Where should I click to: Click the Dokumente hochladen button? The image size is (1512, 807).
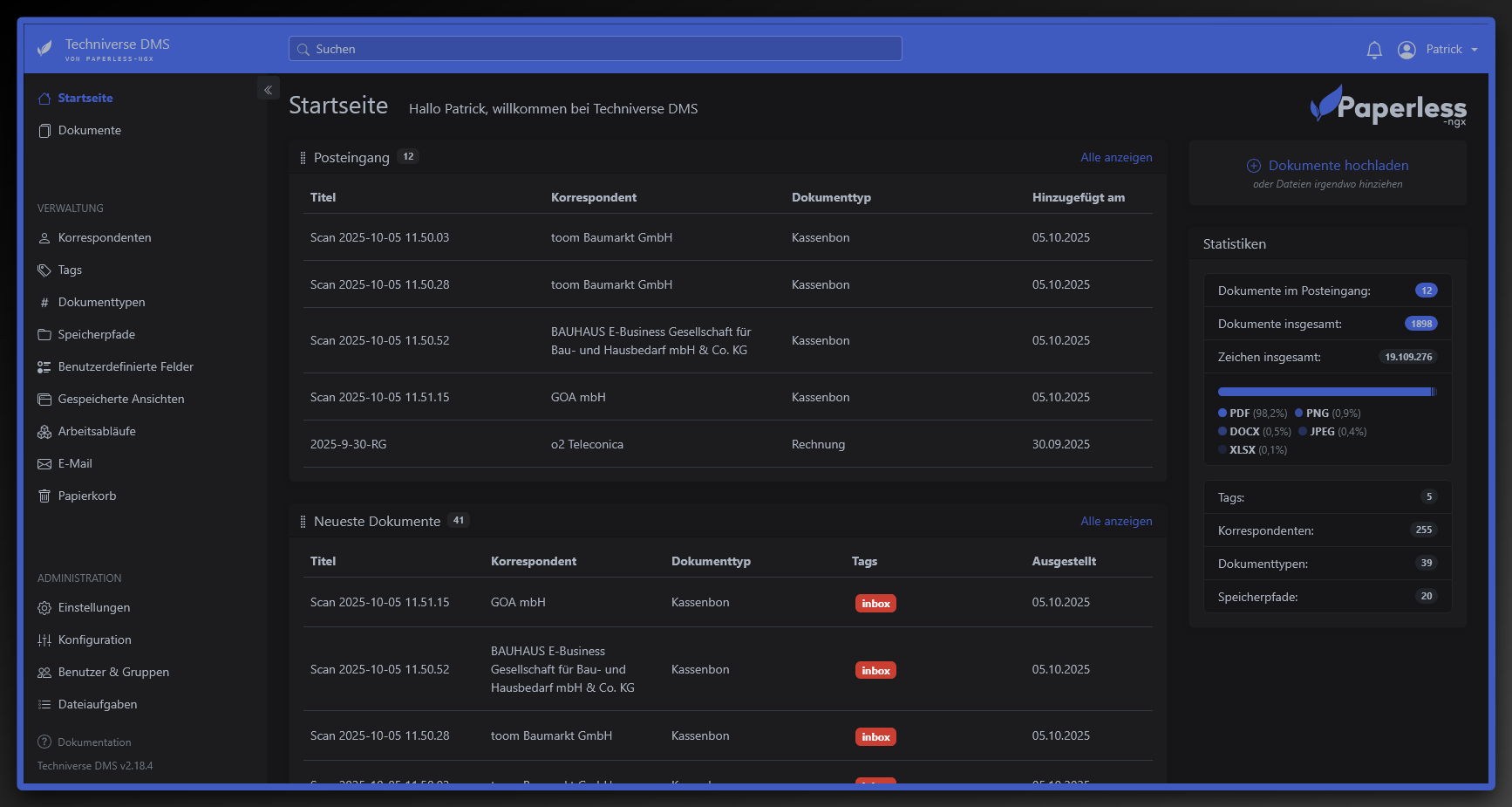[x=1326, y=165]
